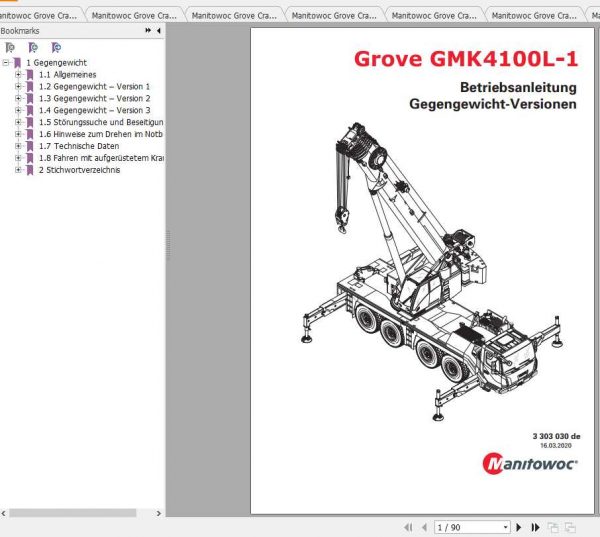
Task: Click the Gegengewicht-Versionen subtitle on page
Action: click(x=493, y=104)
